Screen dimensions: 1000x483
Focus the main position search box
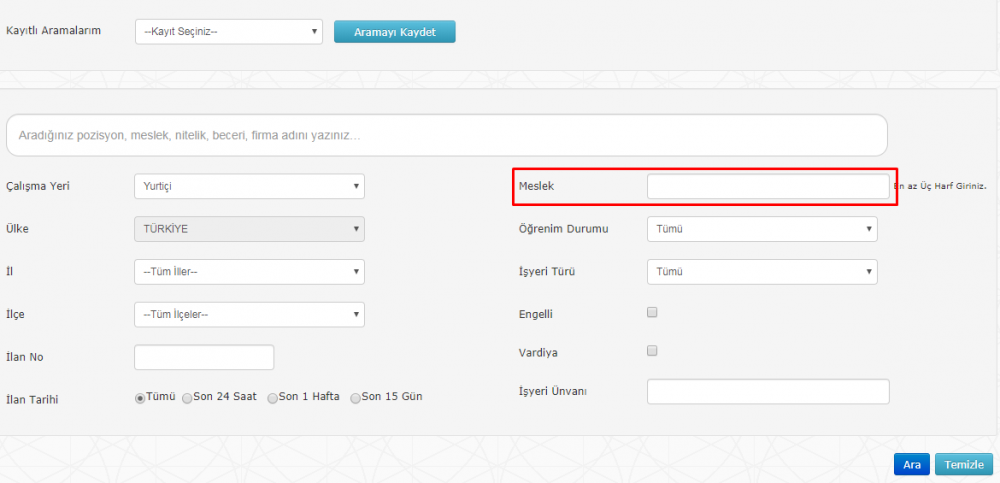pyautogui.click(x=446, y=135)
